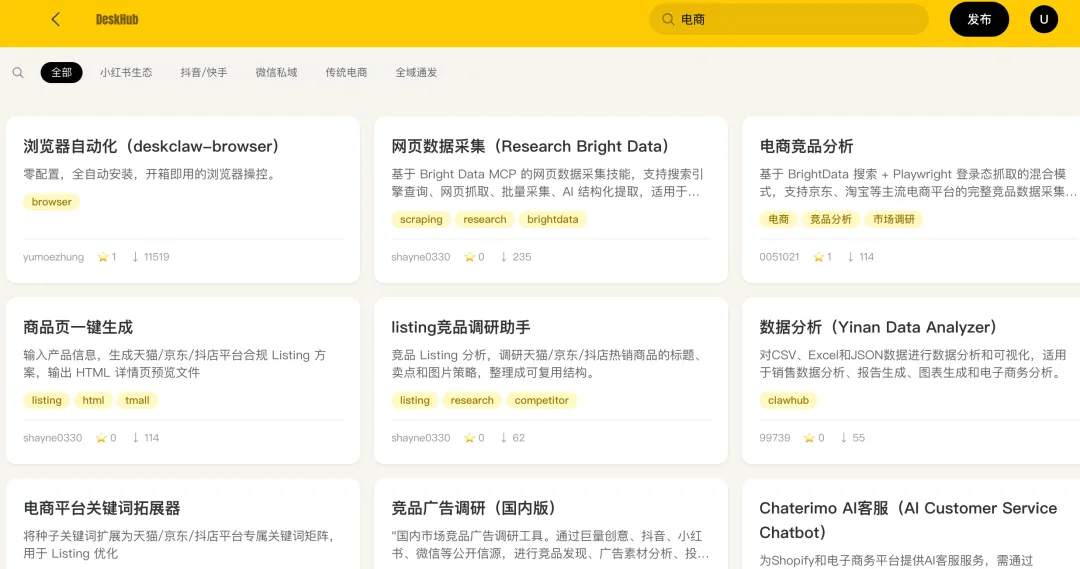Star the Yinan Data Analyzer skill
The image size is (1080, 569).
point(810,438)
